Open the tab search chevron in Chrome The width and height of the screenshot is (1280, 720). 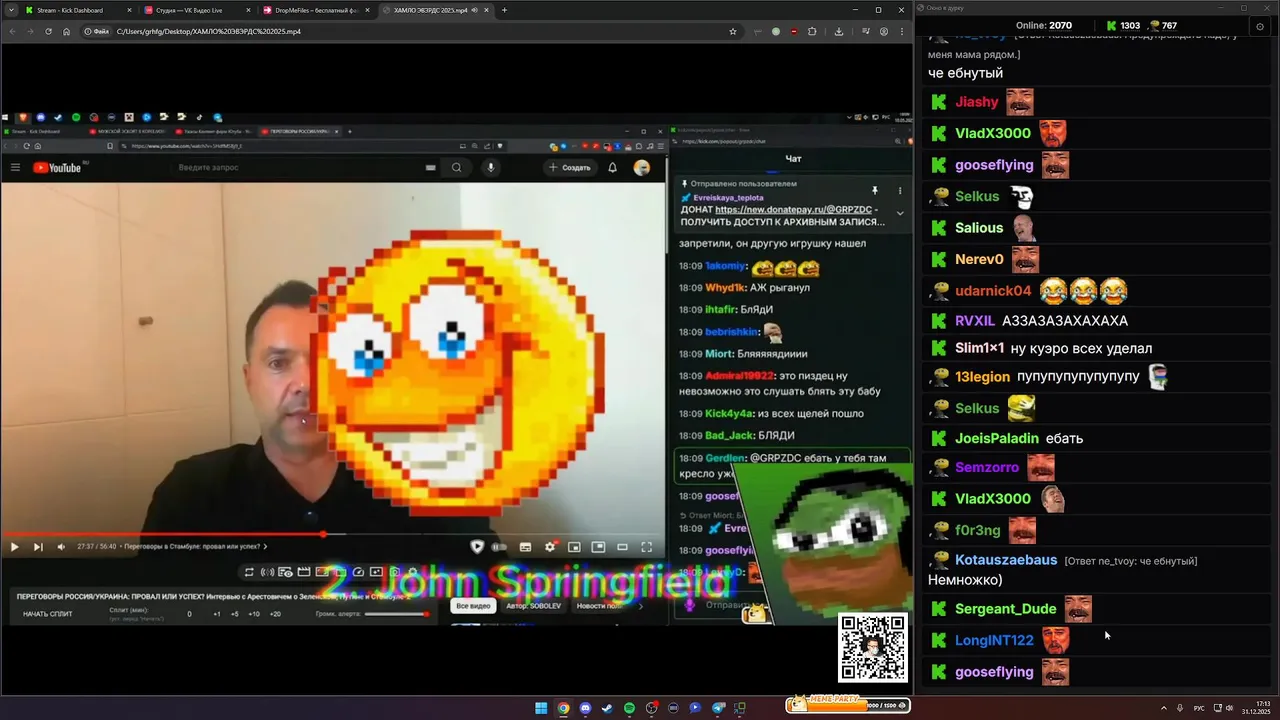click(11, 10)
